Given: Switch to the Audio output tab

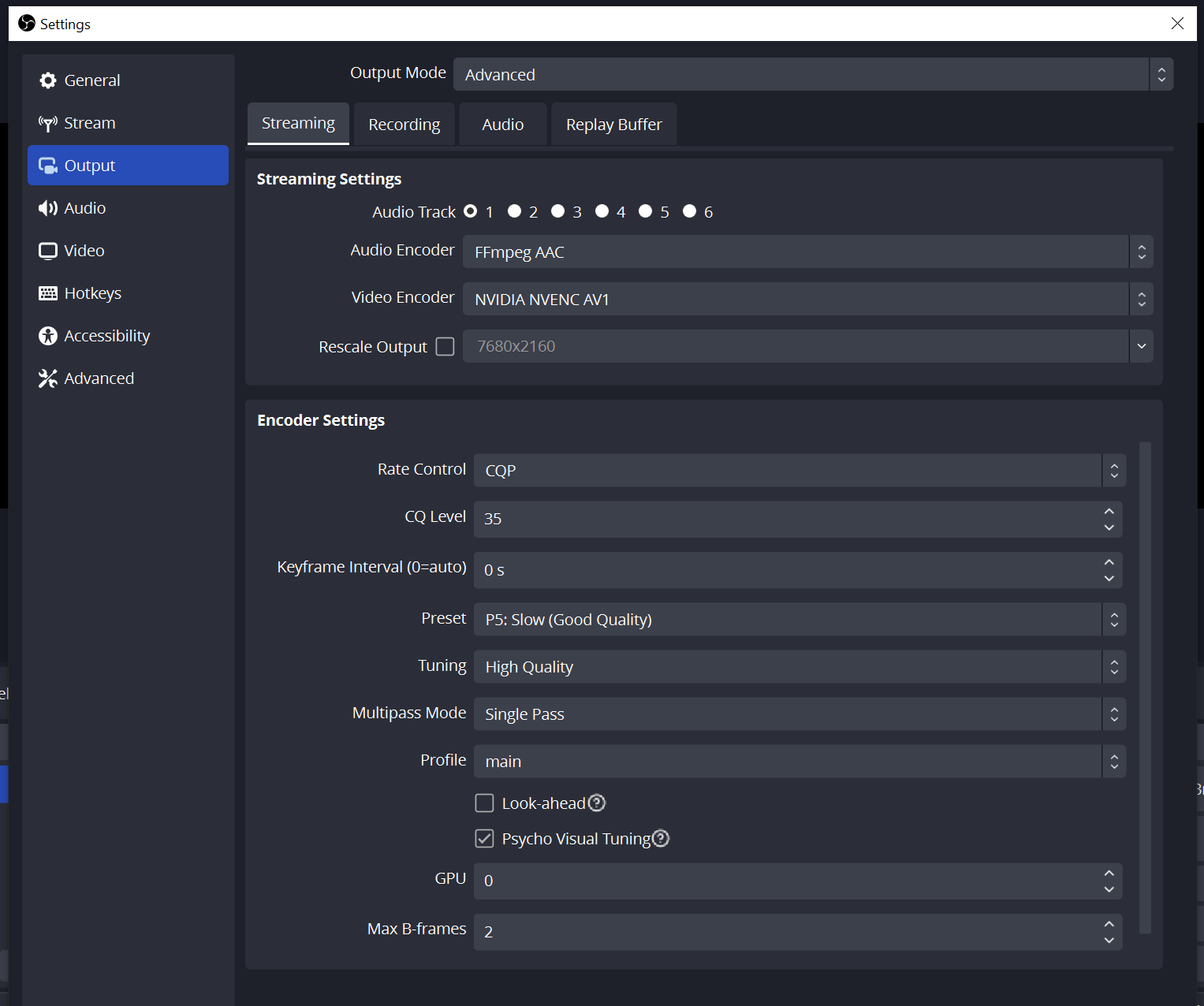Looking at the screenshot, I should (503, 124).
